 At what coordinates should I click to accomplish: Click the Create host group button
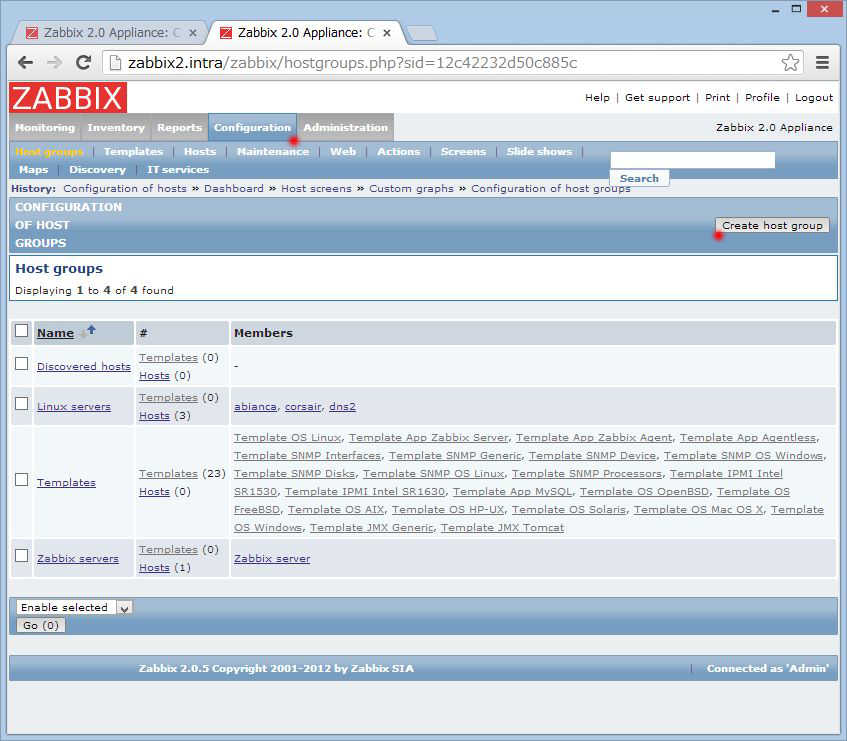point(772,225)
